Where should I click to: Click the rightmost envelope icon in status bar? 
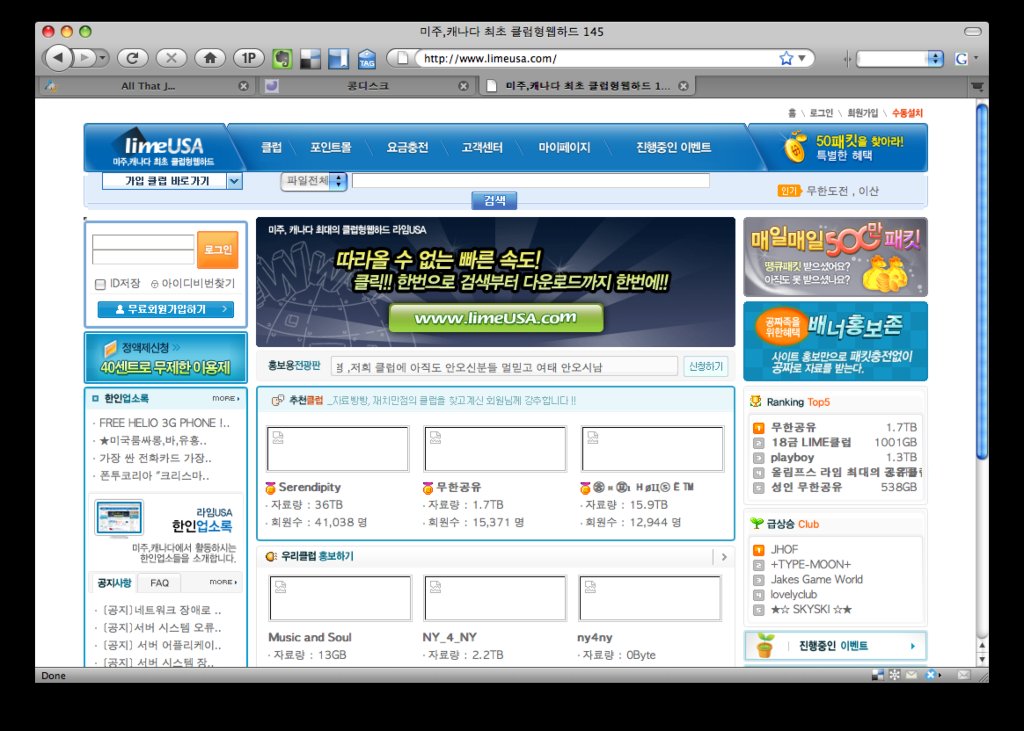pos(964,675)
